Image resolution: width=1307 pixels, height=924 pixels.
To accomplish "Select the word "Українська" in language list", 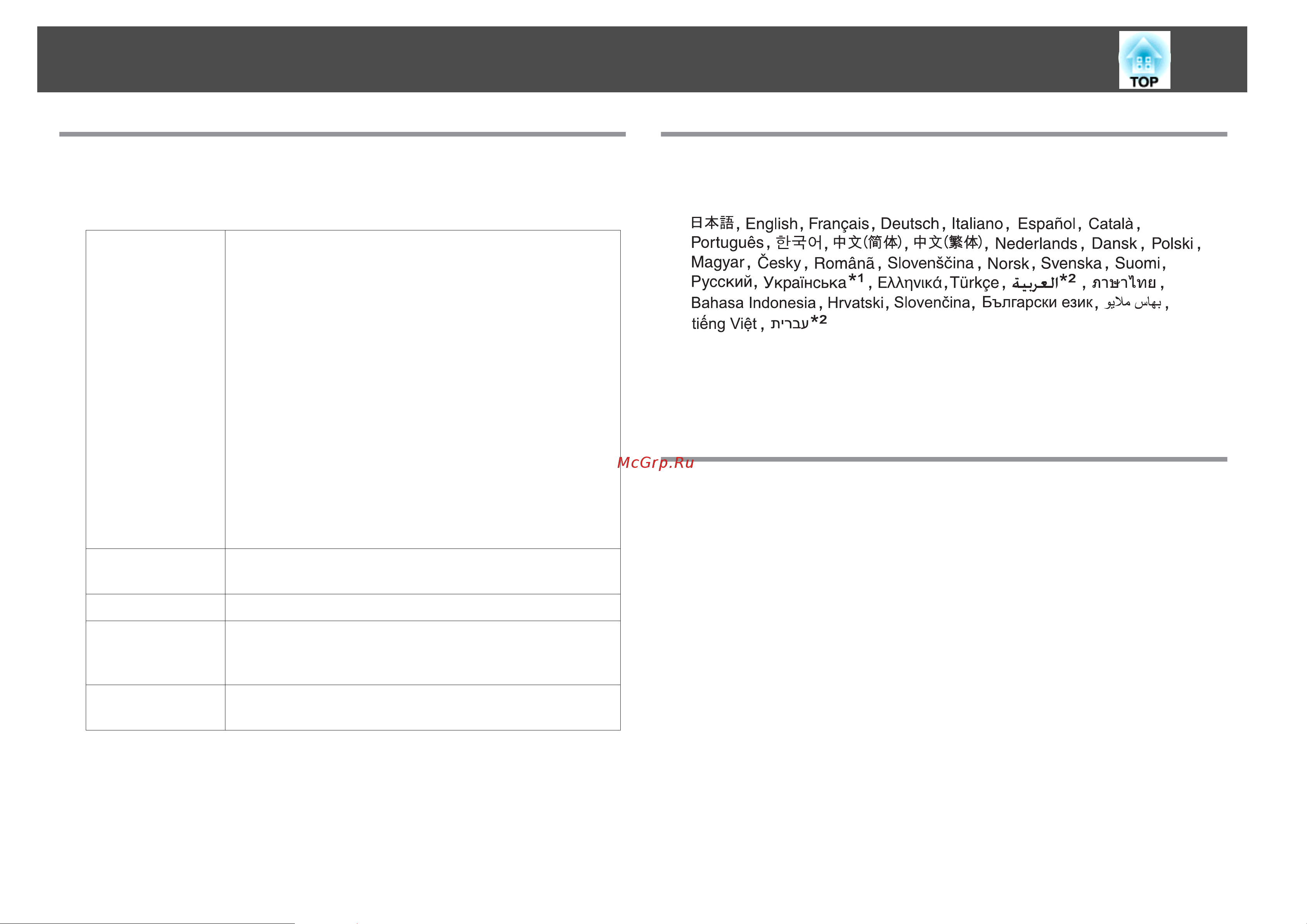I will pos(804,283).
